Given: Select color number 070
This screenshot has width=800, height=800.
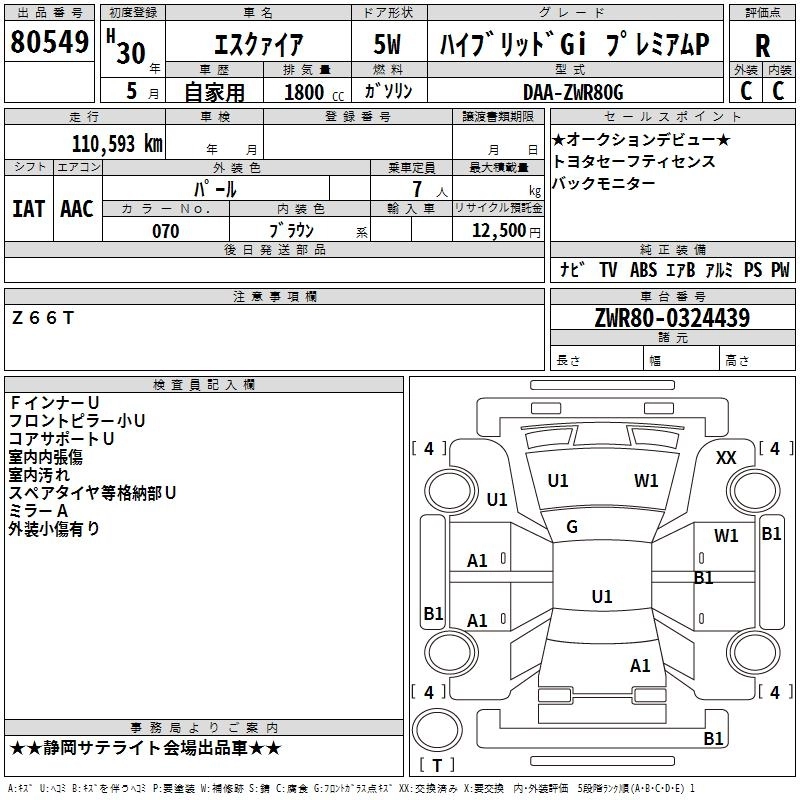Looking at the screenshot, I should (165, 231).
